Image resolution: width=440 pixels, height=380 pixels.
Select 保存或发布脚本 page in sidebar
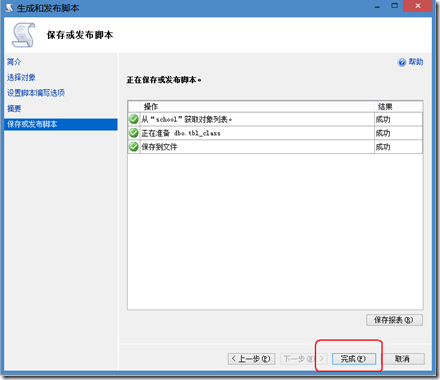(61, 124)
